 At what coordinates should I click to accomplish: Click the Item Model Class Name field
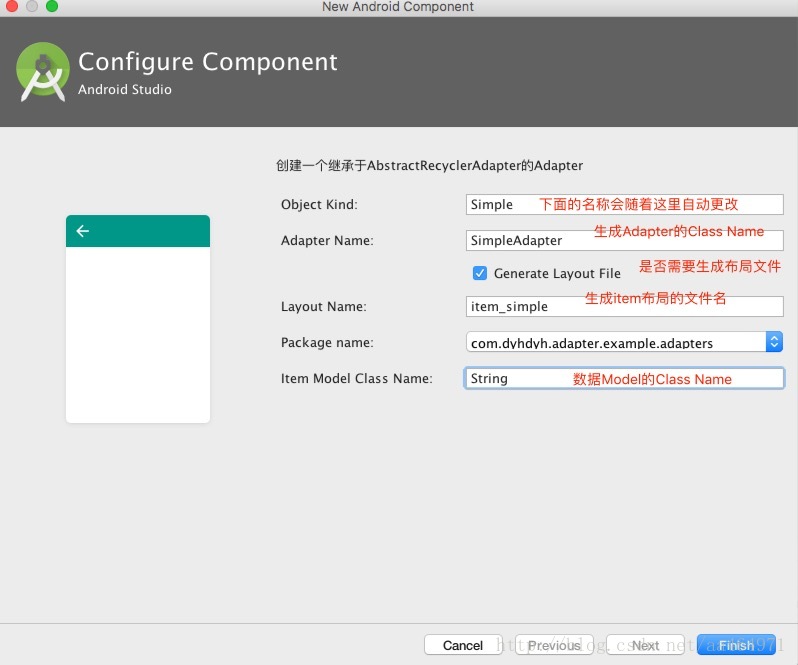tap(624, 378)
